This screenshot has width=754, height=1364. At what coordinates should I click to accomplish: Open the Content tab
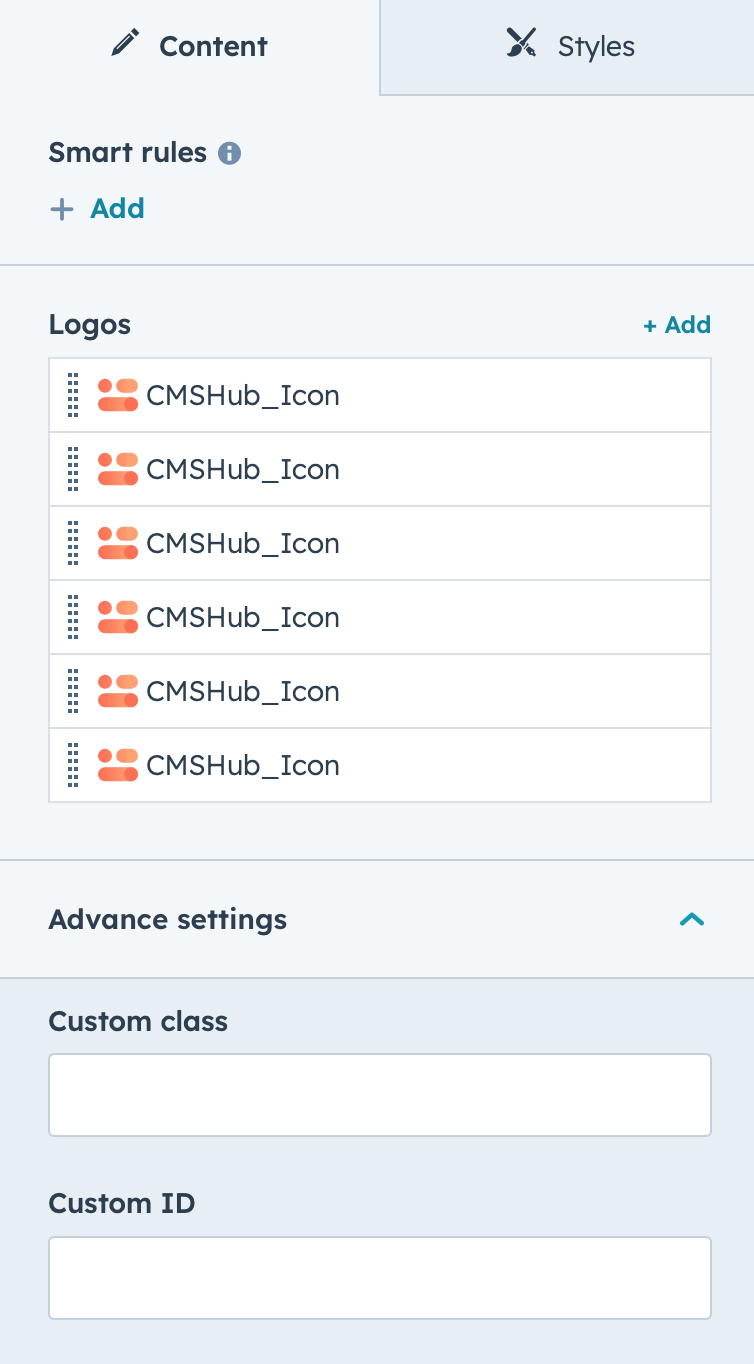pos(190,47)
